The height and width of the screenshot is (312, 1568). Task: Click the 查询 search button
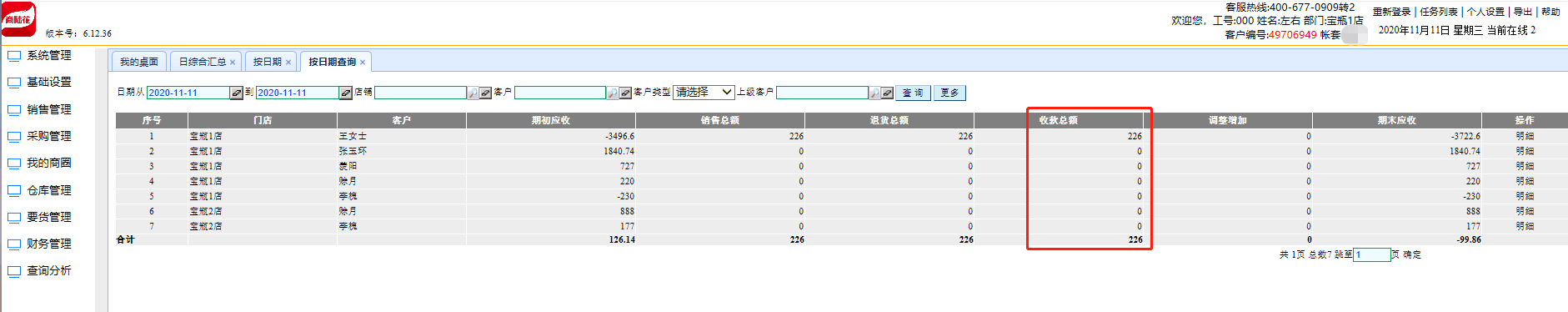click(x=913, y=93)
